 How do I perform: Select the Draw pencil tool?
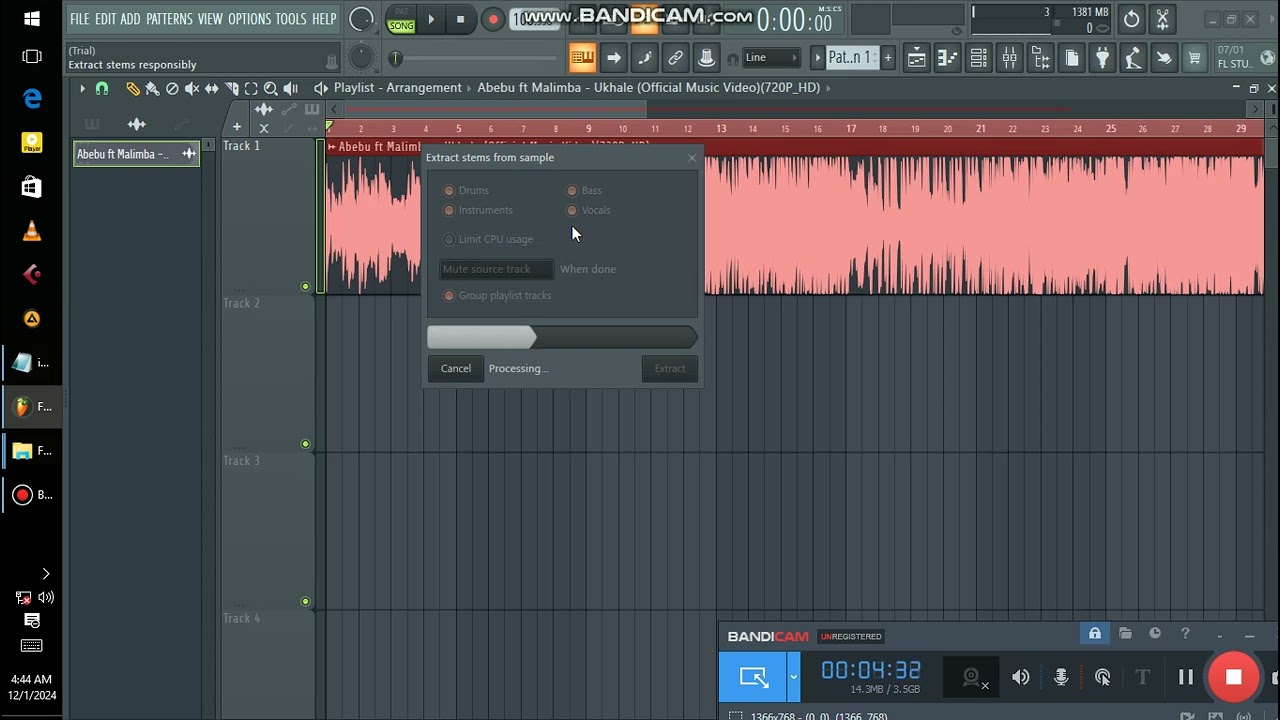click(132, 88)
